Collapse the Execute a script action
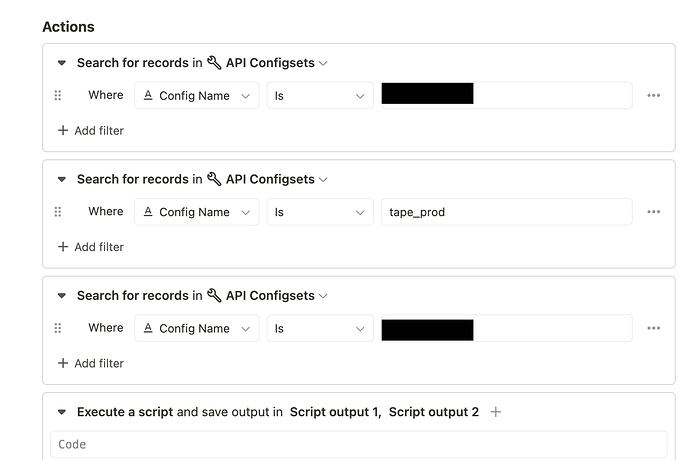The width and height of the screenshot is (690, 460). (x=62, y=412)
